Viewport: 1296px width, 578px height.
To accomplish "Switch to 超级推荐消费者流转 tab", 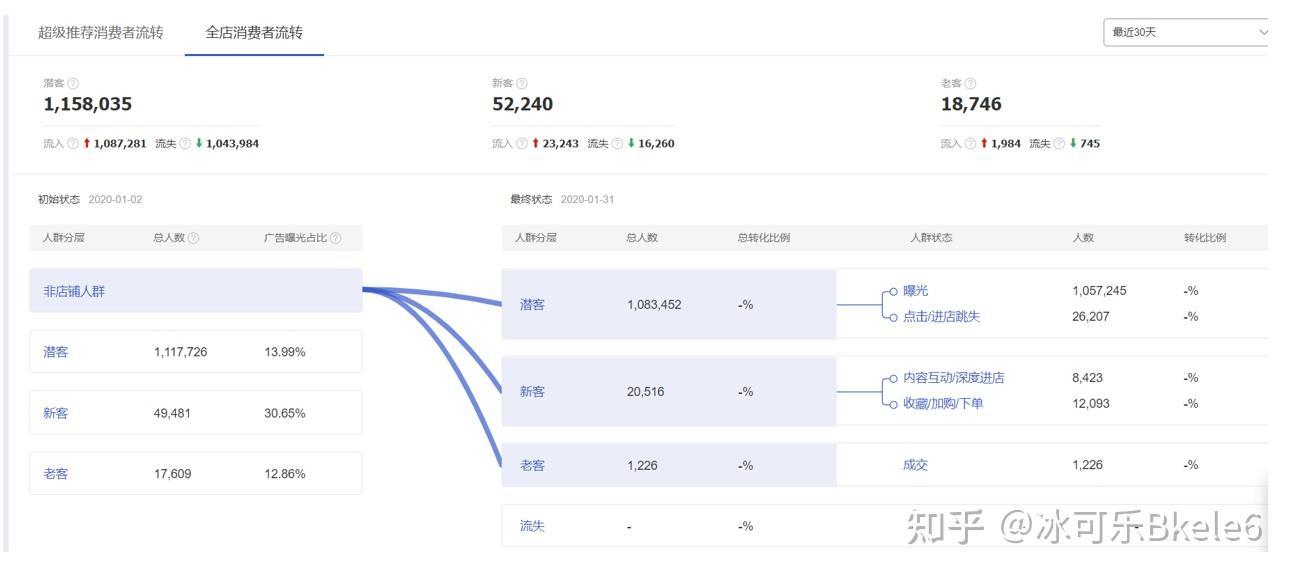I will (x=100, y=32).
